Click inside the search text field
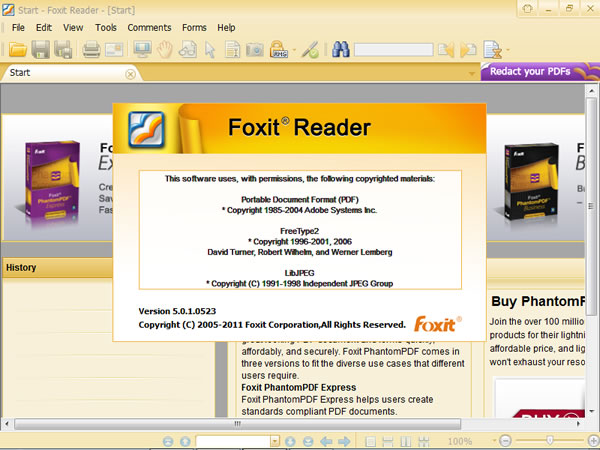The image size is (600, 450). pyautogui.click(x=392, y=49)
